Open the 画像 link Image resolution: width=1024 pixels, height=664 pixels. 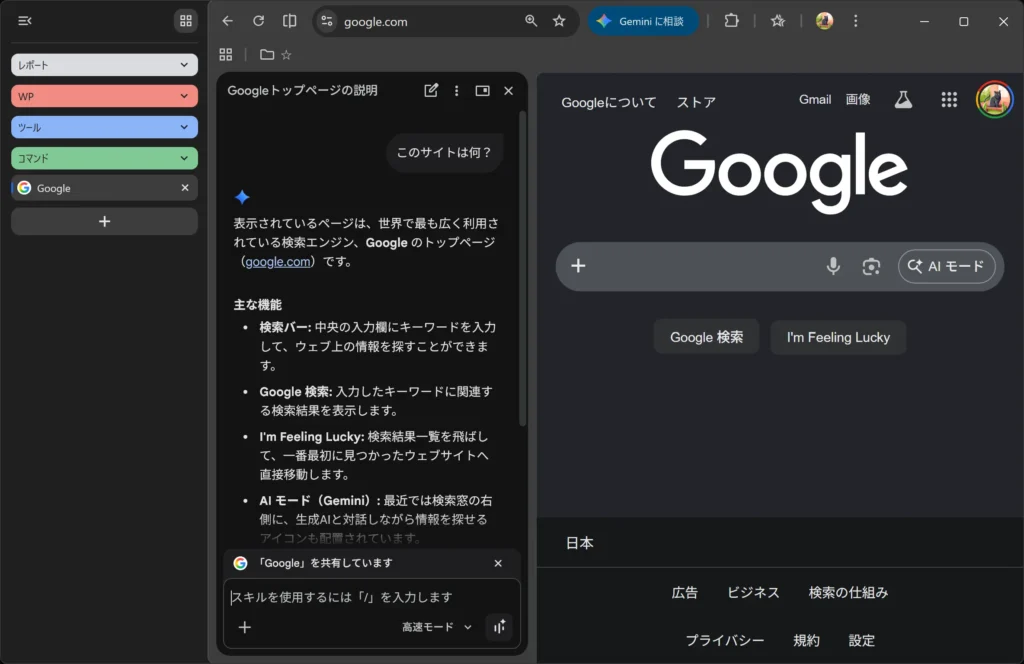coord(858,99)
